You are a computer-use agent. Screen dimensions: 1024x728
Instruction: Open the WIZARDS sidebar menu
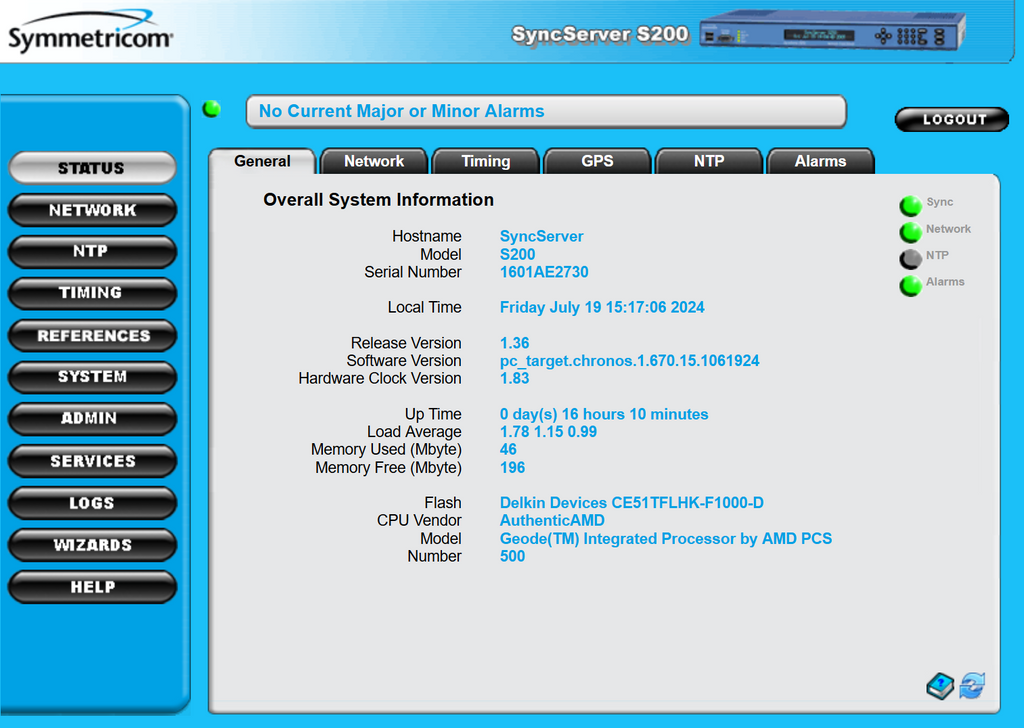[x=93, y=545]
